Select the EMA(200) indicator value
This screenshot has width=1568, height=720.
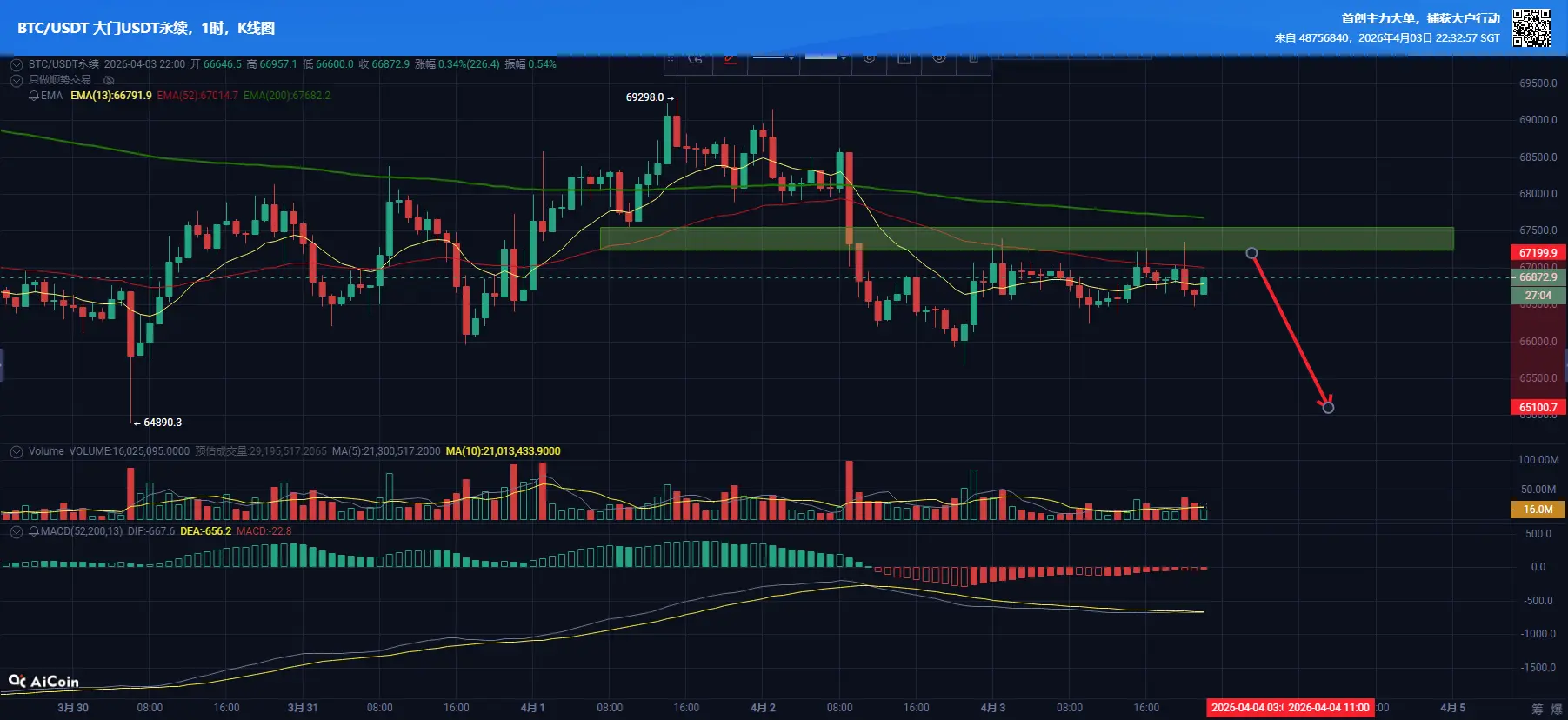287,96
